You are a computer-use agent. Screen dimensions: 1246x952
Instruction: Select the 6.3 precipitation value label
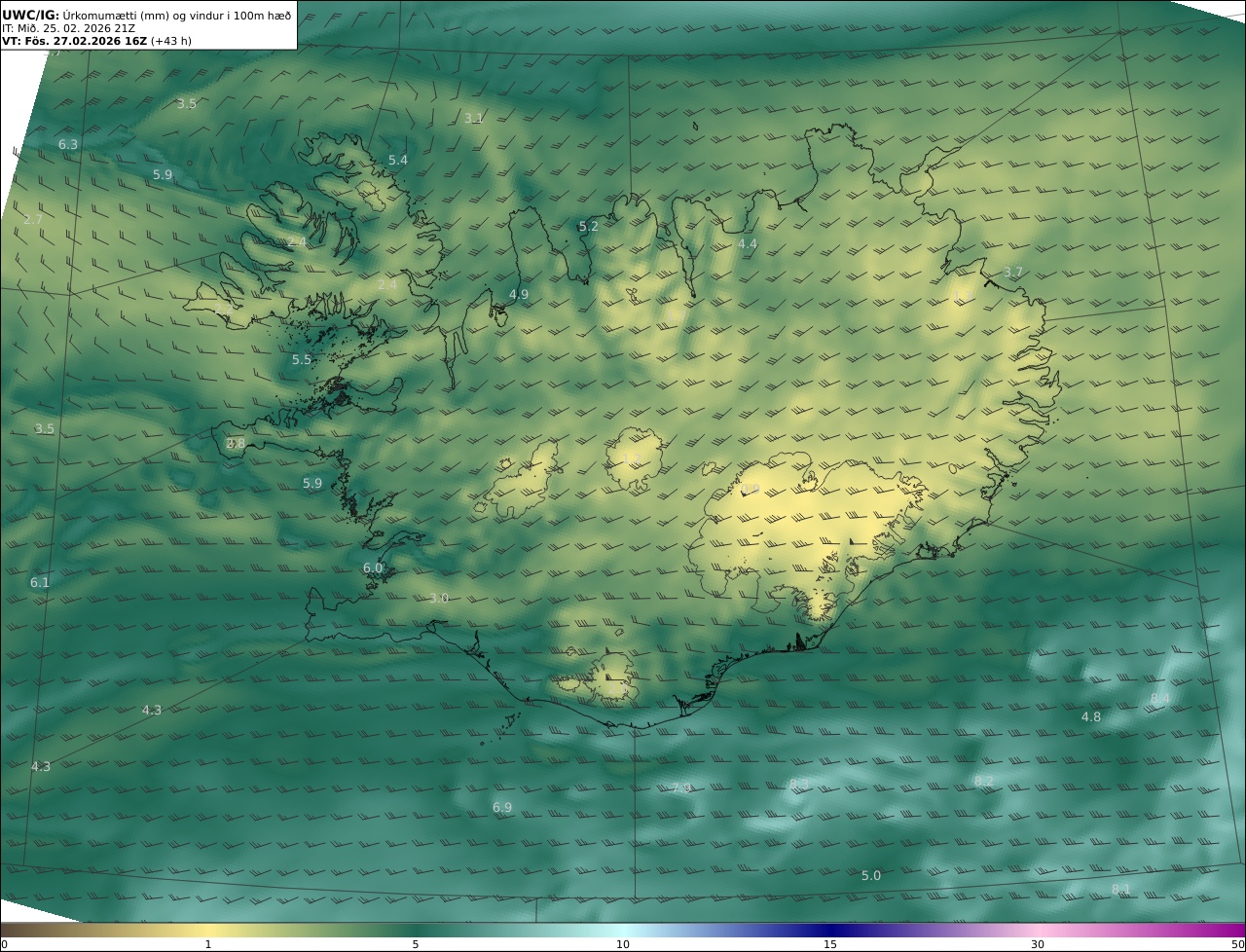pyautogui.click(x=68, y=144)
